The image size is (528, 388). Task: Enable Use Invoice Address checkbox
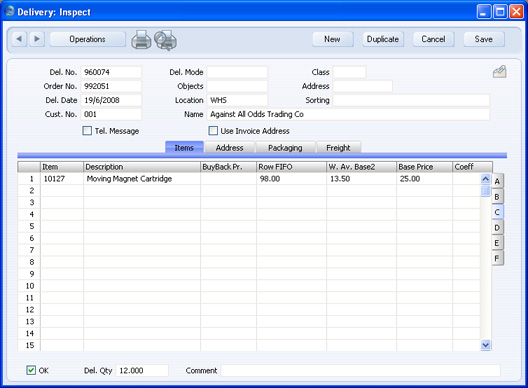tap(213, 131)
